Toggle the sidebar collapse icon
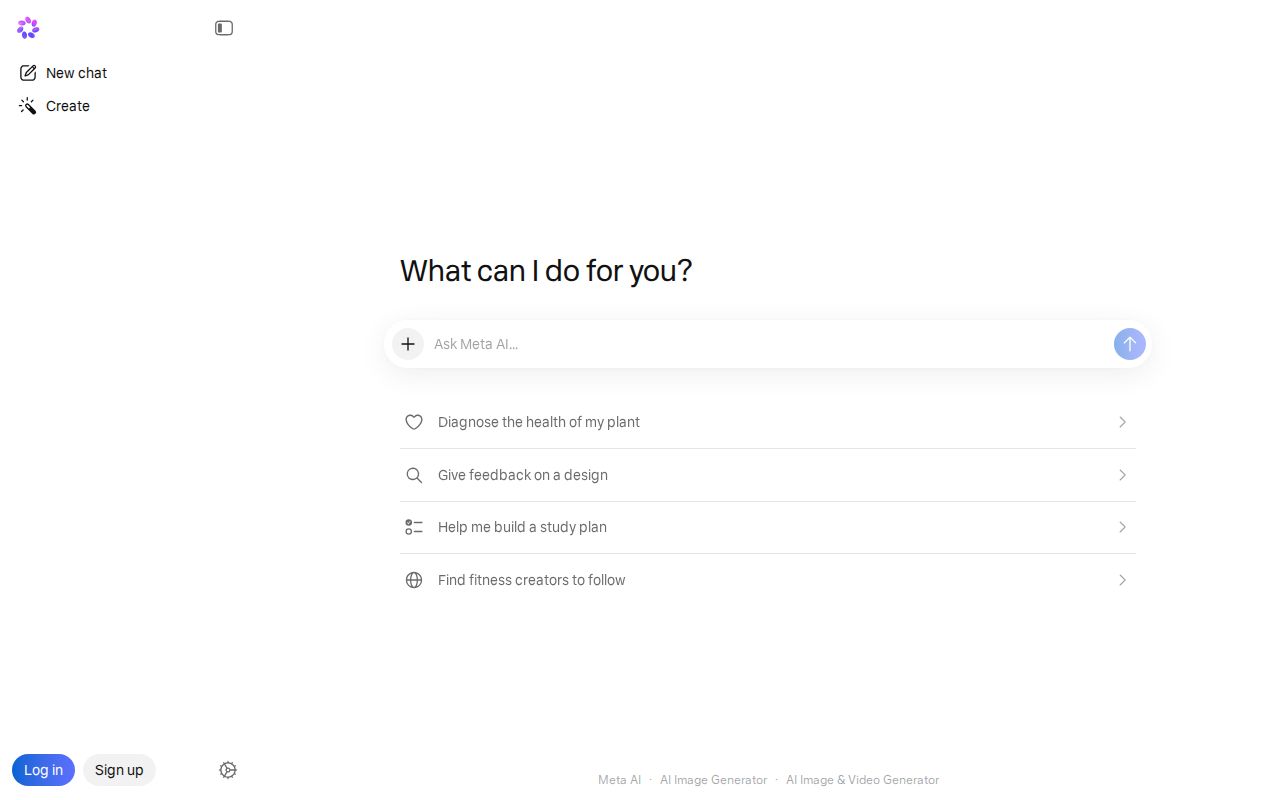This screenshot has height=800, width=1280. point(224,28)
